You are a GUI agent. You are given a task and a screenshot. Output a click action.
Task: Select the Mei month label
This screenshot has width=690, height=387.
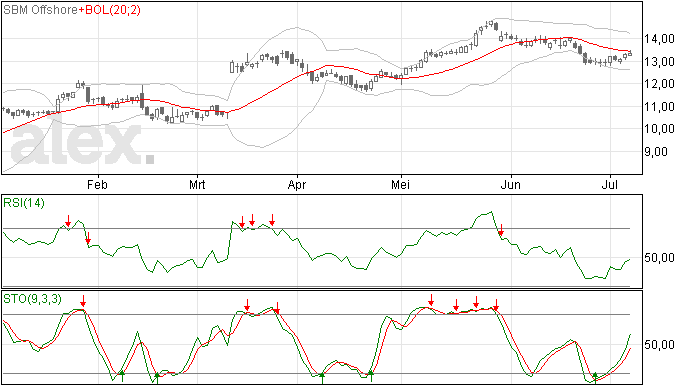(x=400, y=184)
